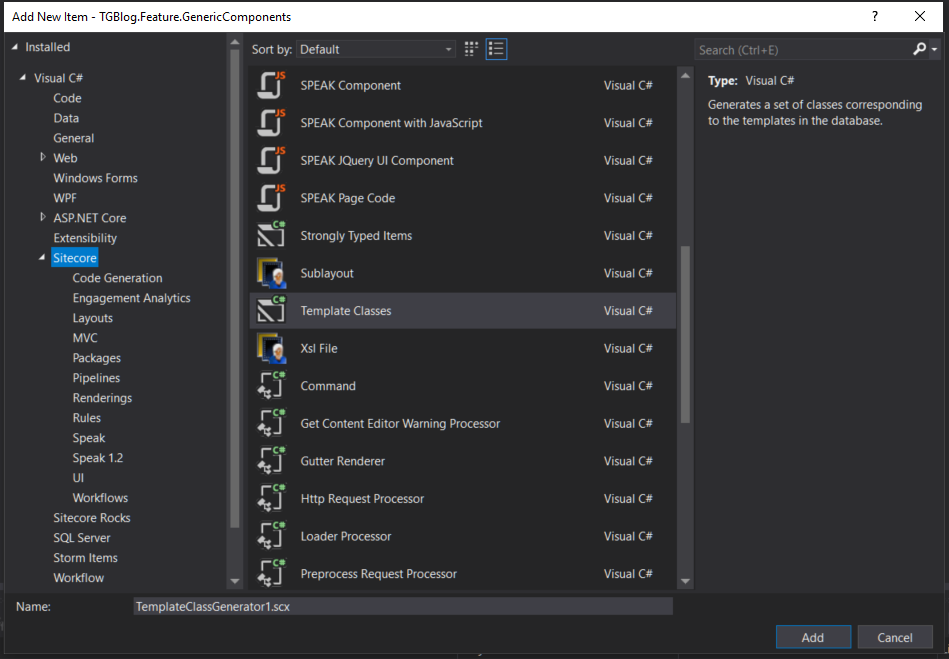Select the Storm Items category

(x=85, y=557)
